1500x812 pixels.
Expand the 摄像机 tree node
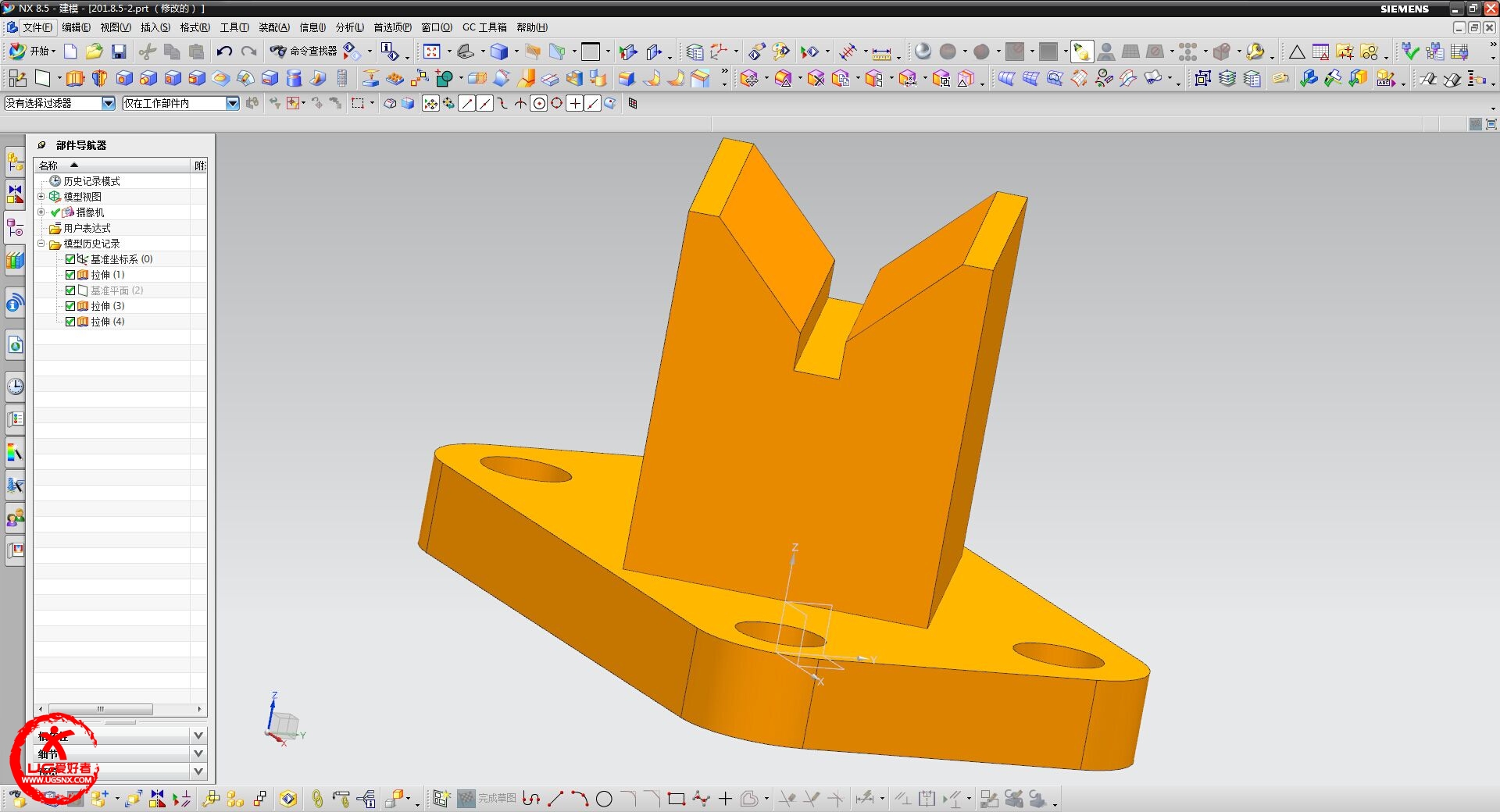click(41, 212)
